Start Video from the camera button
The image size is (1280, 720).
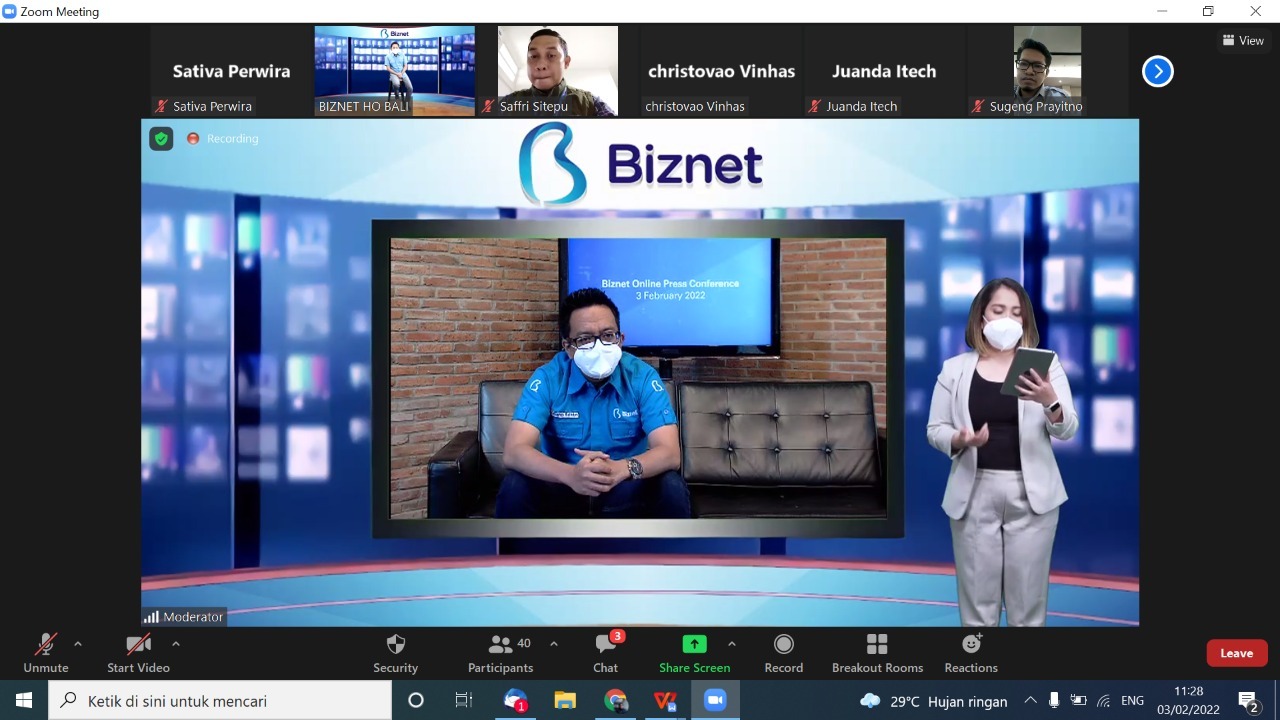[x=138, y=654]
